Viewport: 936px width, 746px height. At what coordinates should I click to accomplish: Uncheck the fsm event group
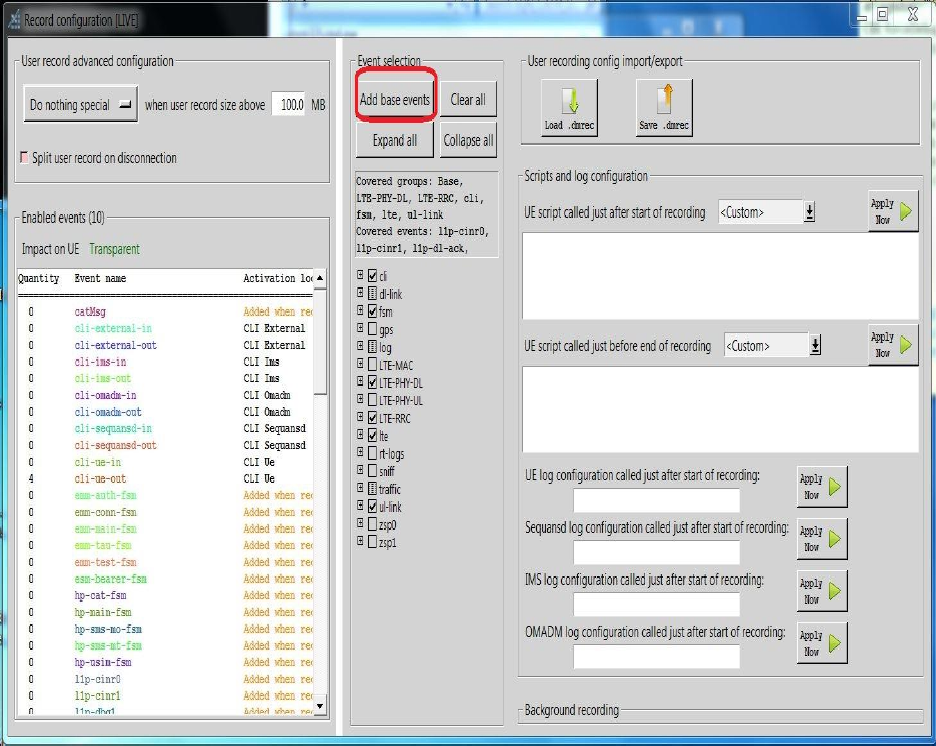(x=372, y=311)
